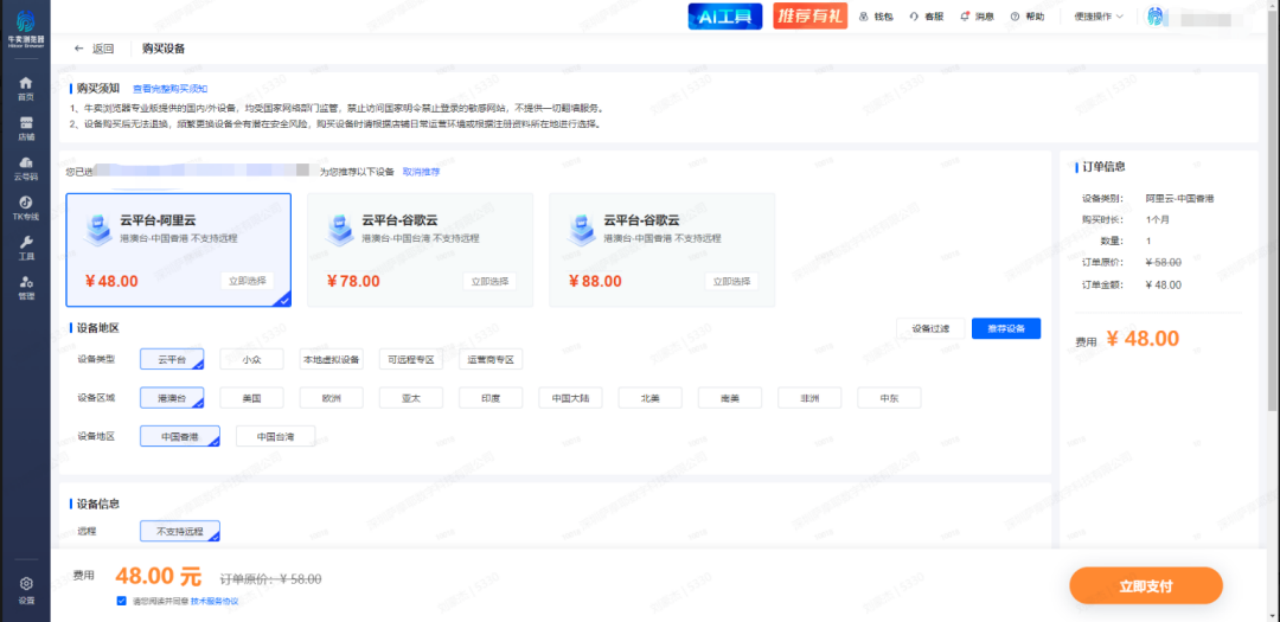The height and width of the screenshot is (622, 1280).
Task: Select device type 小众
Action: 251,359
